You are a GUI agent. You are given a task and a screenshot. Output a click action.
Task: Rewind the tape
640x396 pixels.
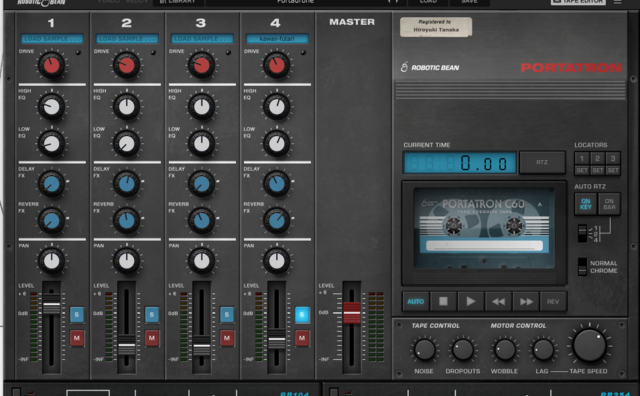(498, 302)
